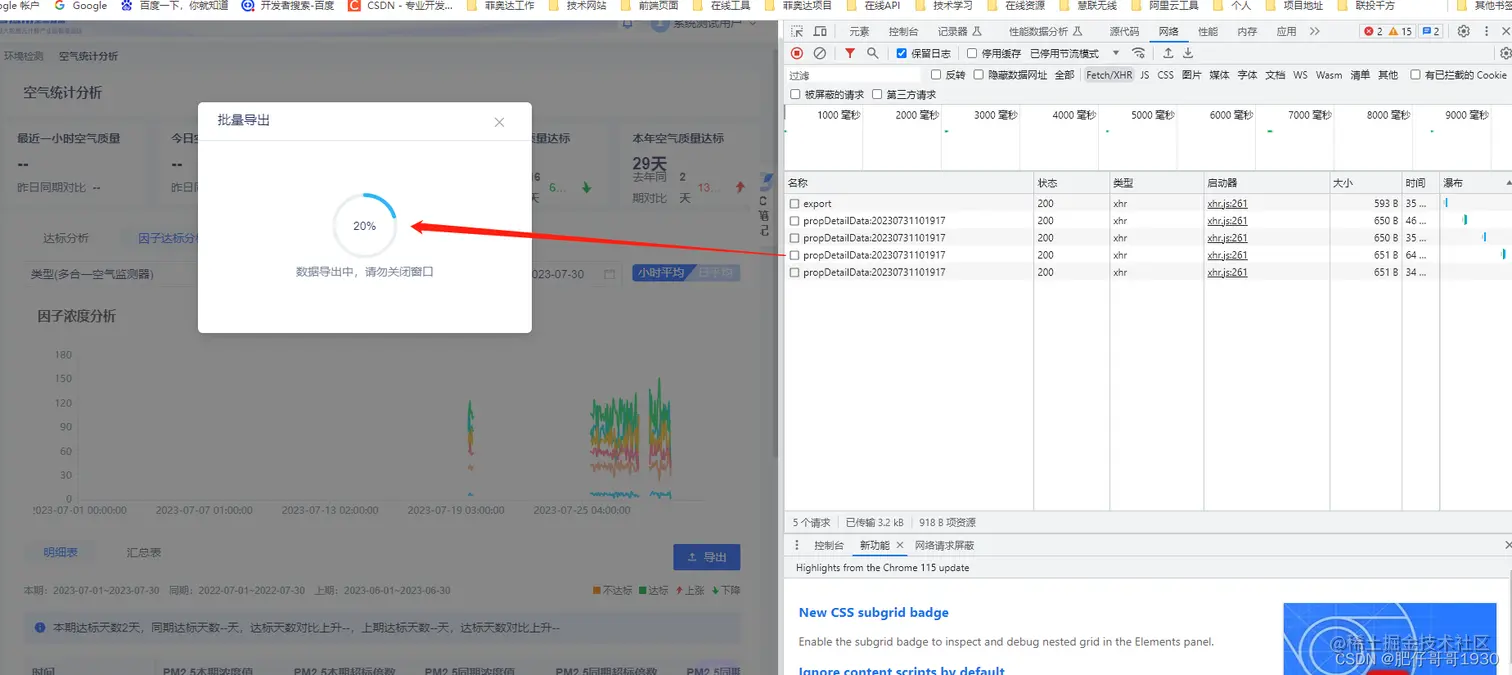Switch to the 控制台 tab in the top bar
Screen dimensions: 1512x675
(x=903, y=32)
